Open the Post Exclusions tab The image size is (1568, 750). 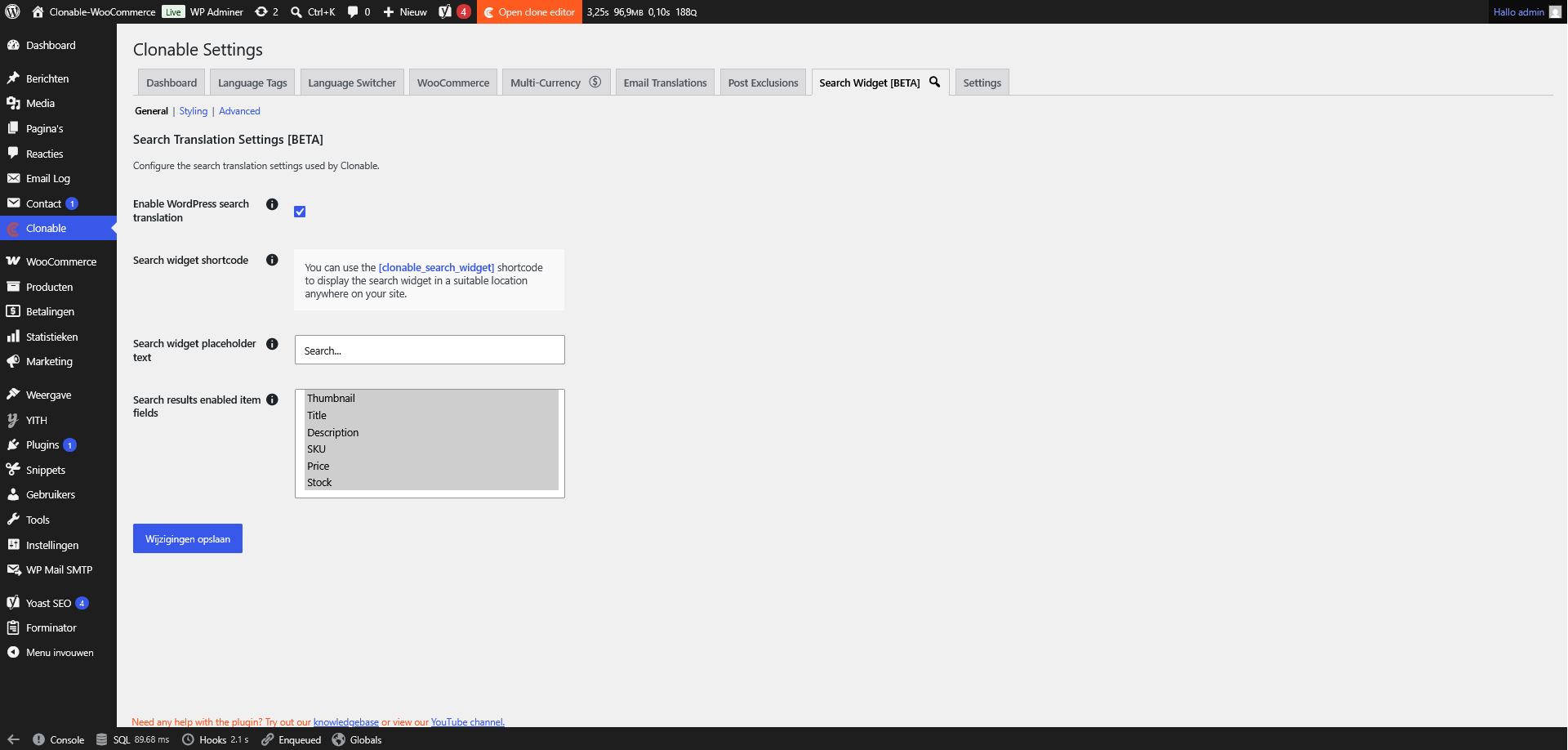764,83
